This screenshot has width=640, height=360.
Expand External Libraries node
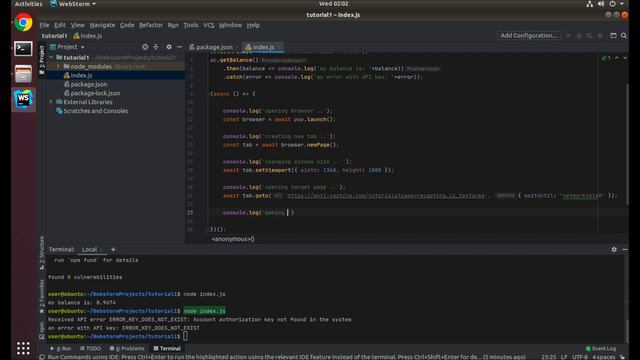tap(51, 102)
